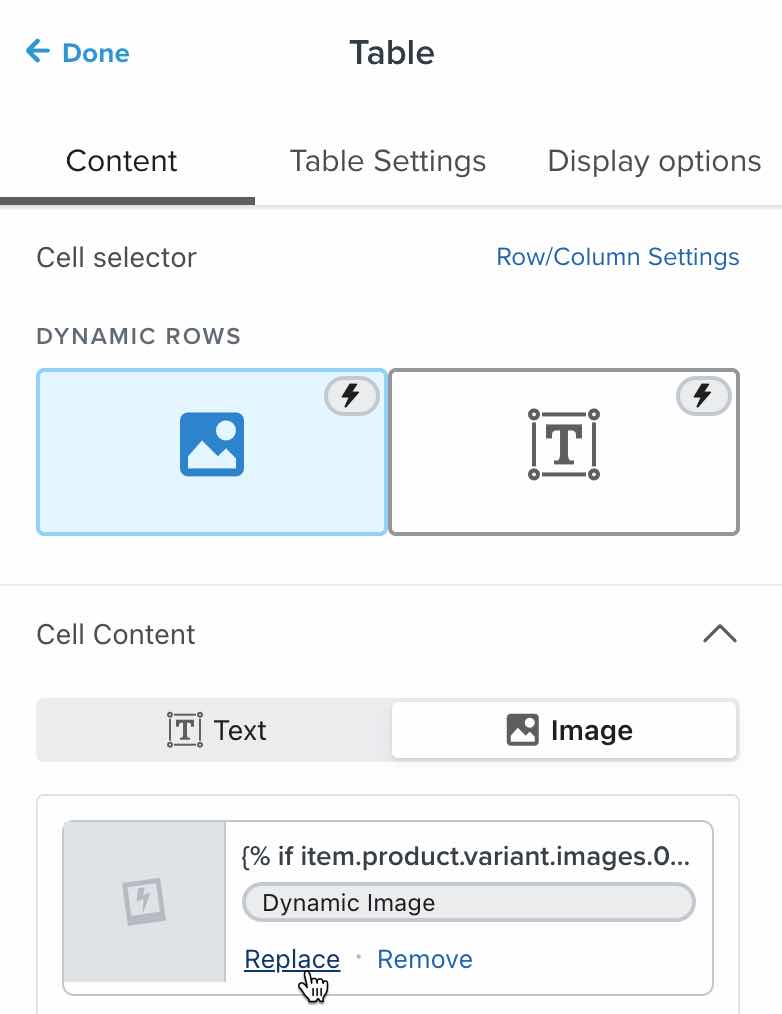Click the Image icon in Cell Content
The image size is (782, 1014).
point(521,729)
